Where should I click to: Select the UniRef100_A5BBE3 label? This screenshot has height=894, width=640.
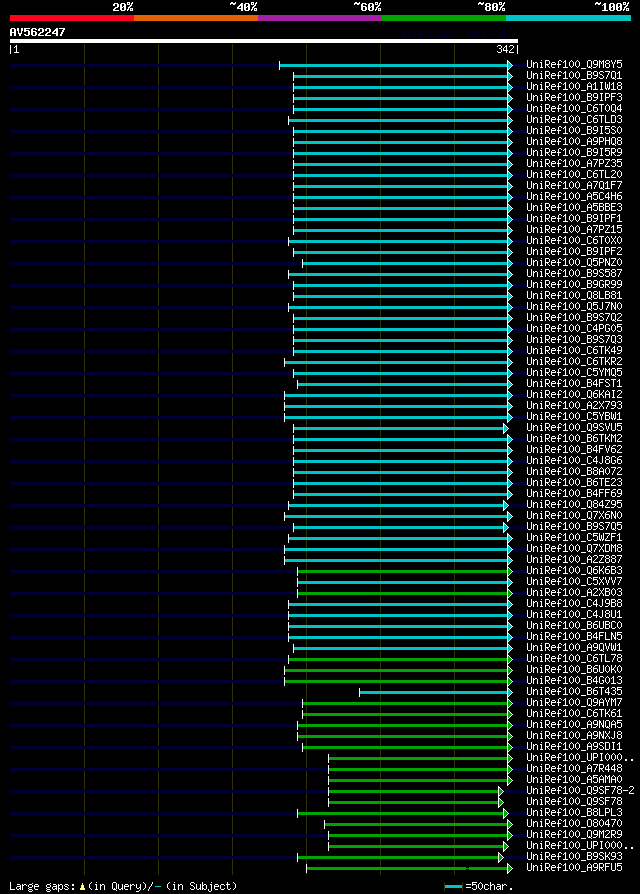pyautogui.click(x=574, y=208)
